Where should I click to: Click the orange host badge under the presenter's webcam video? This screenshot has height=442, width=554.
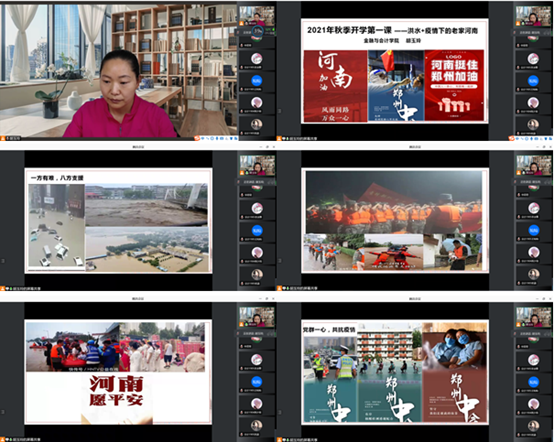point(2,138)
